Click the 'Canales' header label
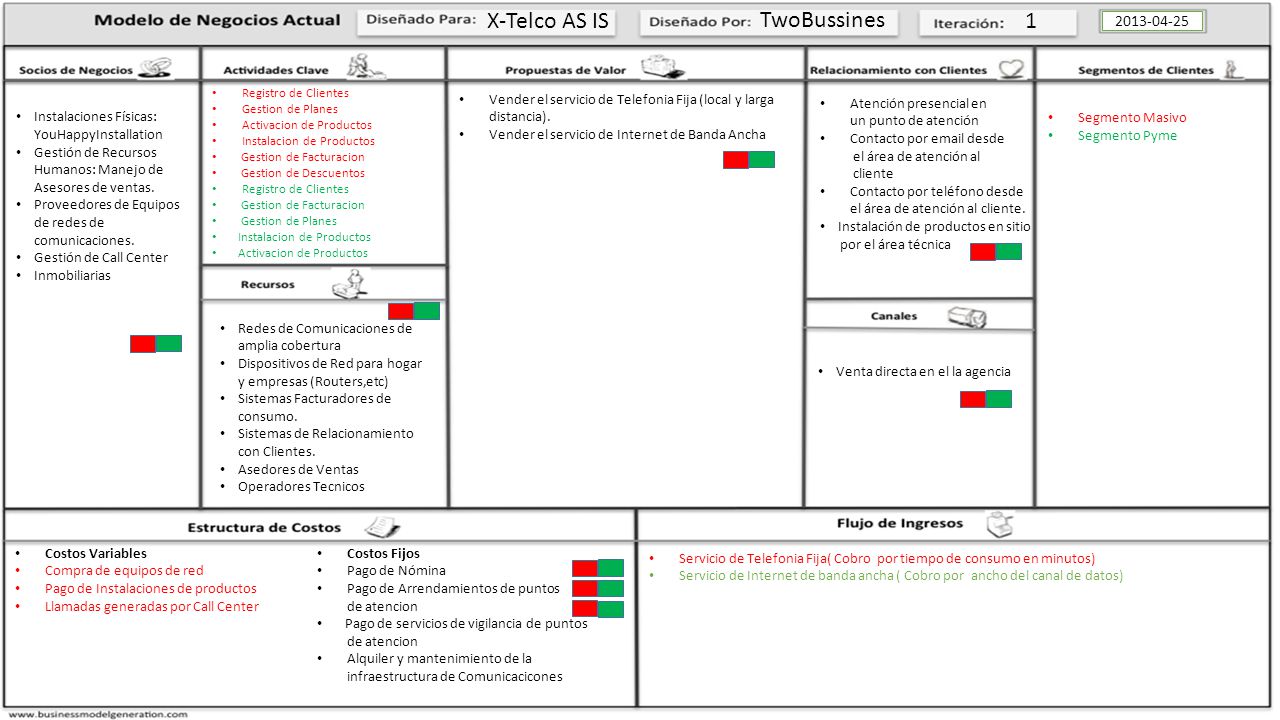Screen dimensions: 1280x720 (x=894, y=316)
